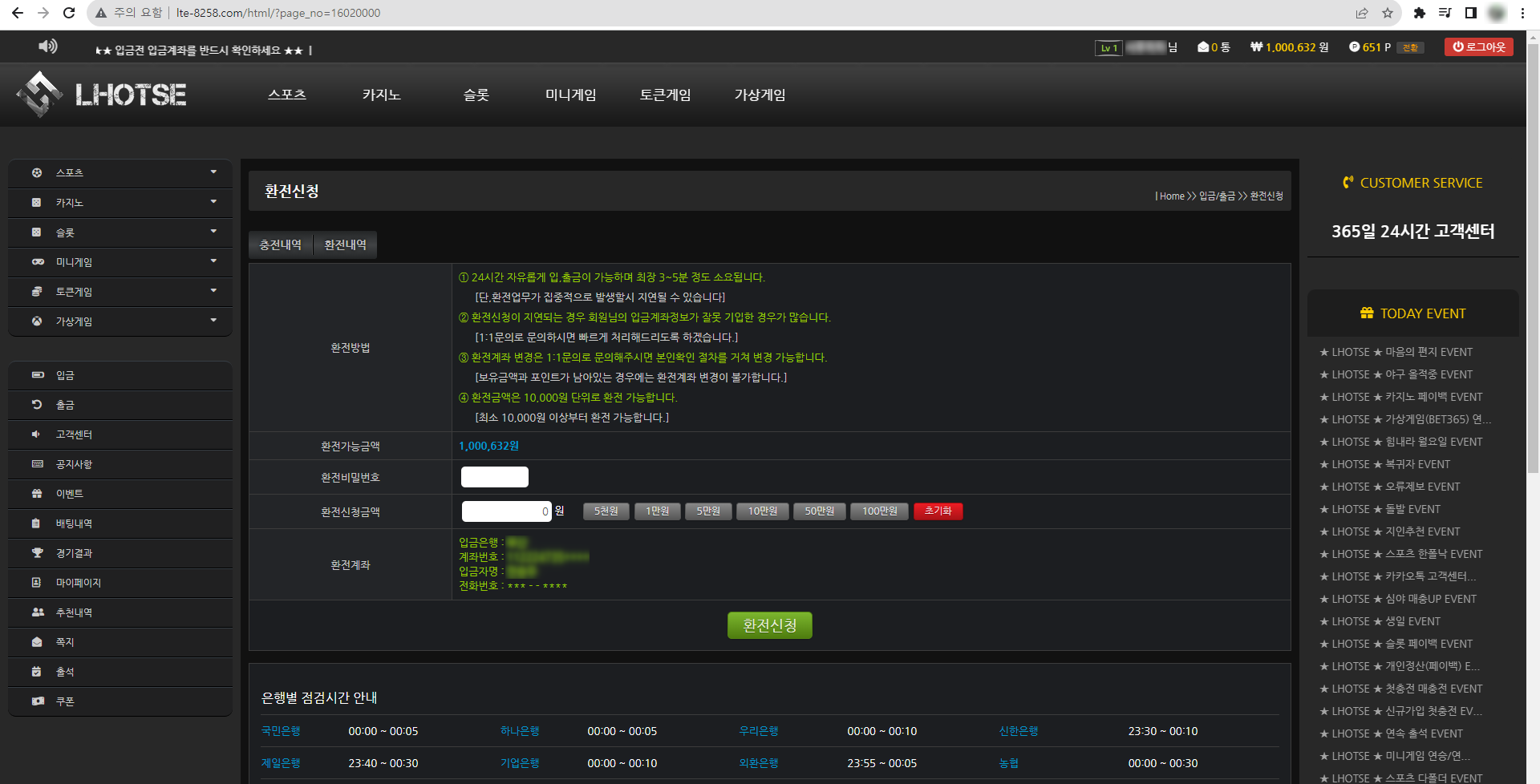
Task: Expand the 토큰게임 sidebar dropdown arrow
Action: 213,290
